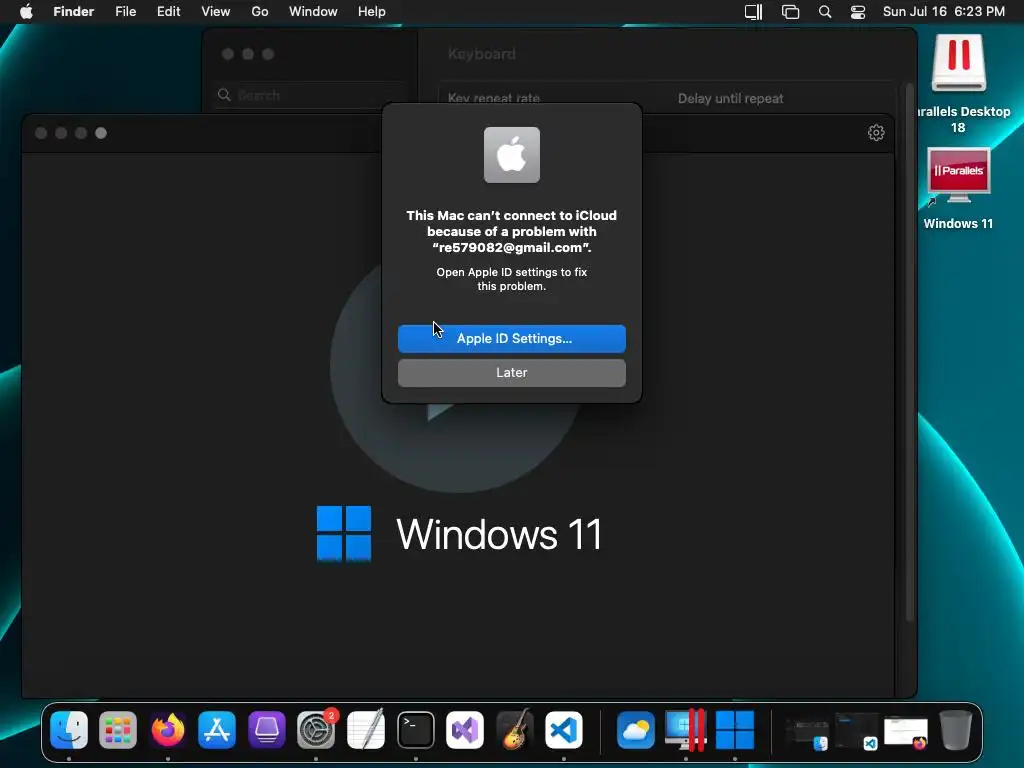
Task: Click the Search field in the System Settings window
Action: [312, 95]
